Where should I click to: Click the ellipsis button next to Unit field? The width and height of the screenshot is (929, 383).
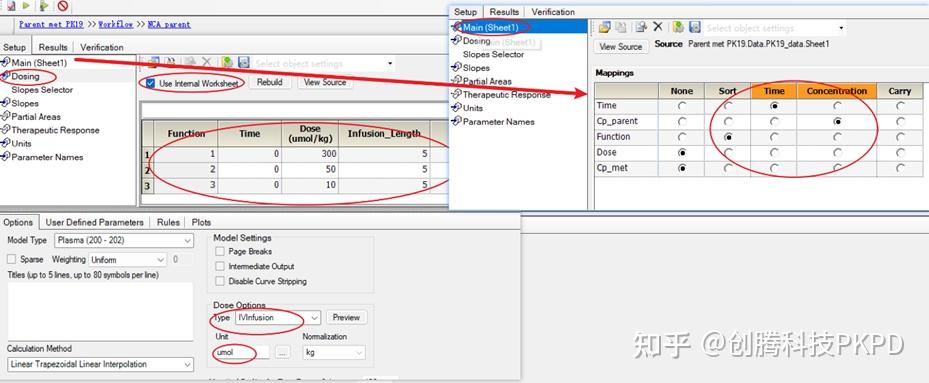pyautogui.click(x=283, y=352)
